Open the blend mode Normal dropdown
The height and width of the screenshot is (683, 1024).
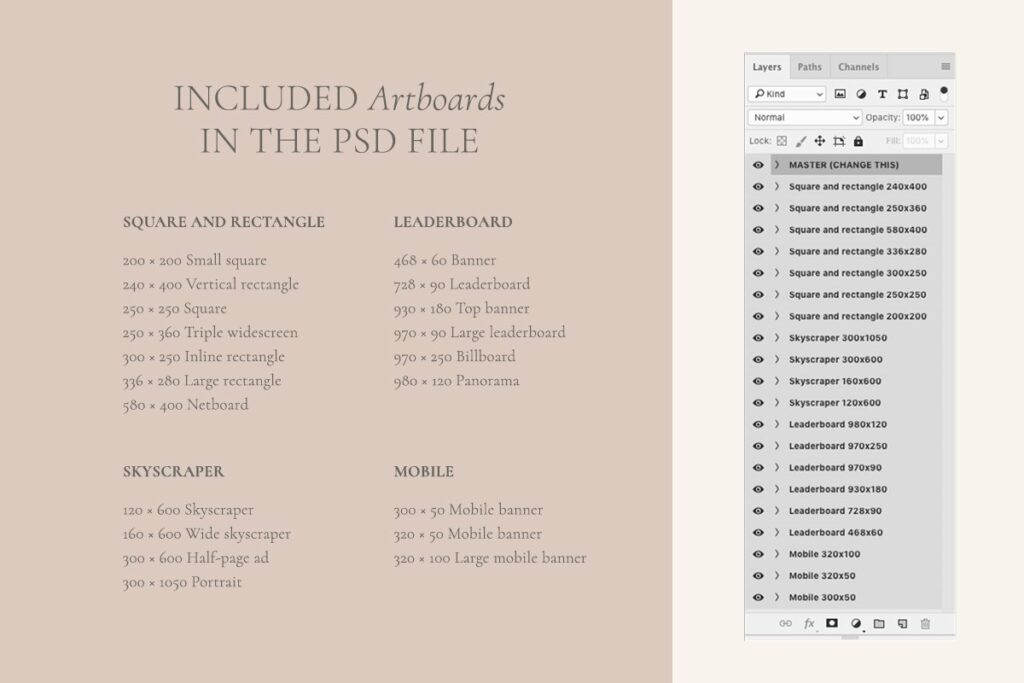805,117
